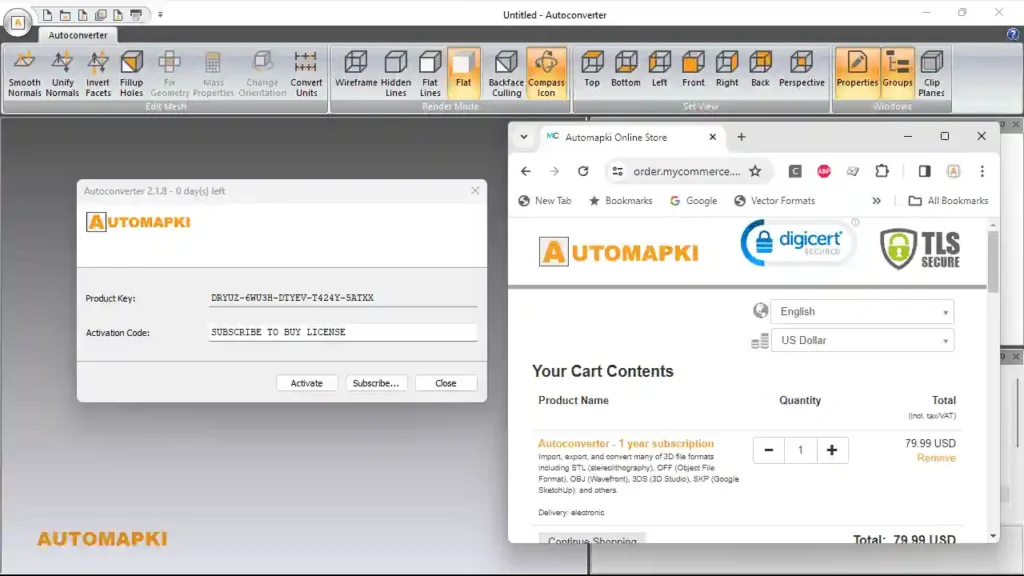Click the browser address bar URL

(686, 171)
